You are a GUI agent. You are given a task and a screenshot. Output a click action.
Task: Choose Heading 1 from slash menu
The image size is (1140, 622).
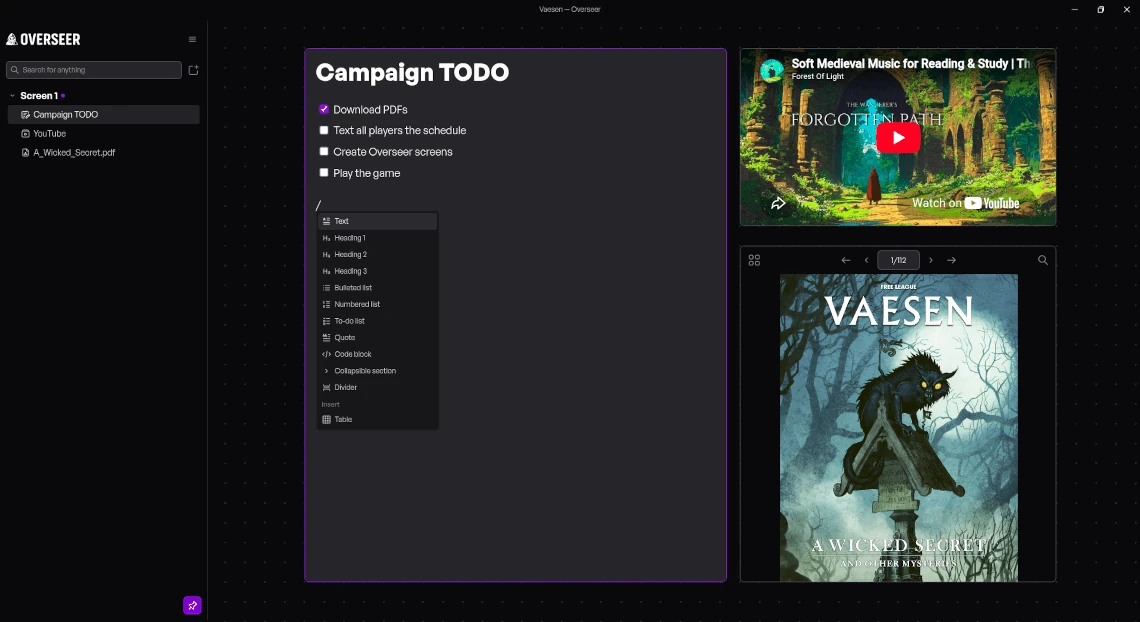377,238
